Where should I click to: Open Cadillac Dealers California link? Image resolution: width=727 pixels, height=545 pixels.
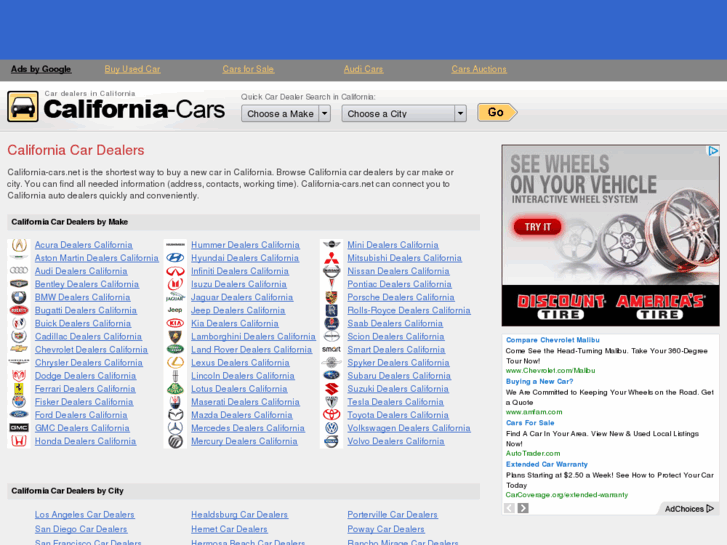click(88, 336)
